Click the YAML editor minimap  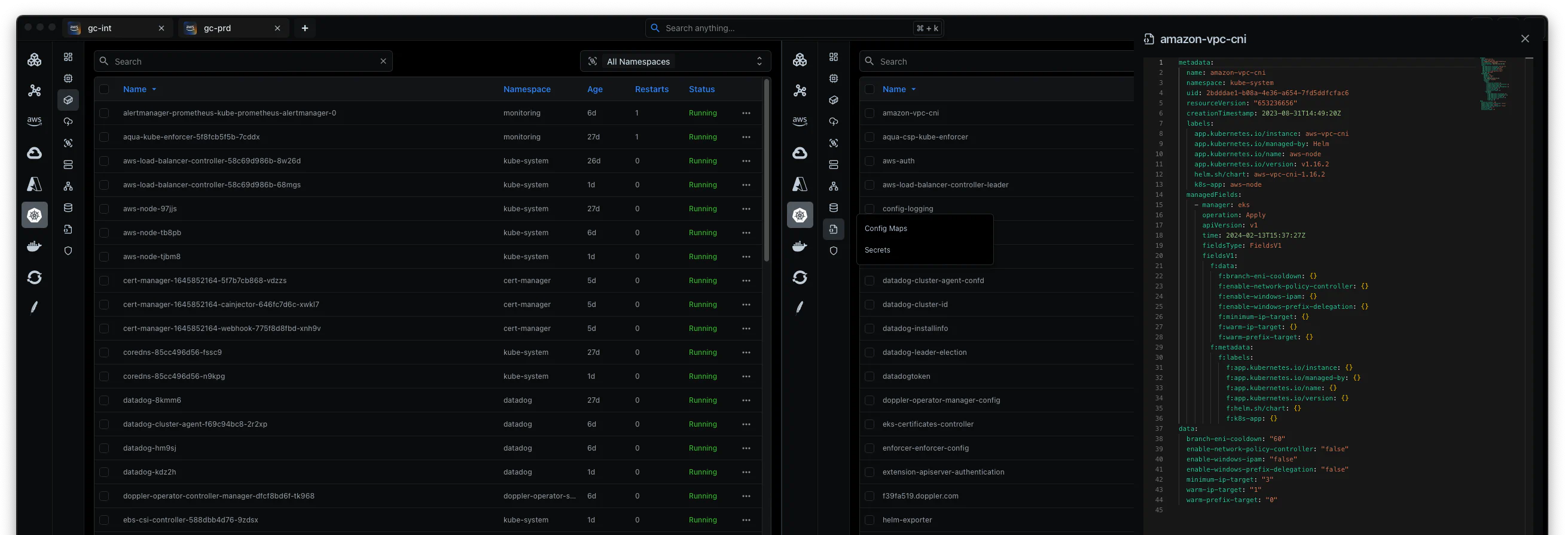tap(1494, 84)
